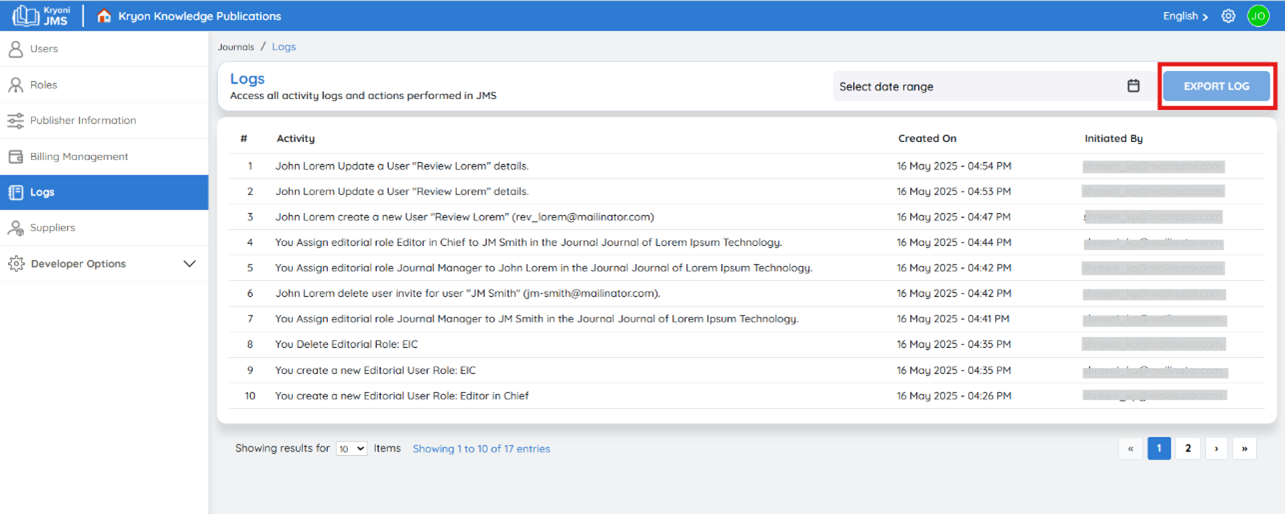Open Publisher Information page
The height and width of the screenshot is (514, 1285).
tap(104, 120)
